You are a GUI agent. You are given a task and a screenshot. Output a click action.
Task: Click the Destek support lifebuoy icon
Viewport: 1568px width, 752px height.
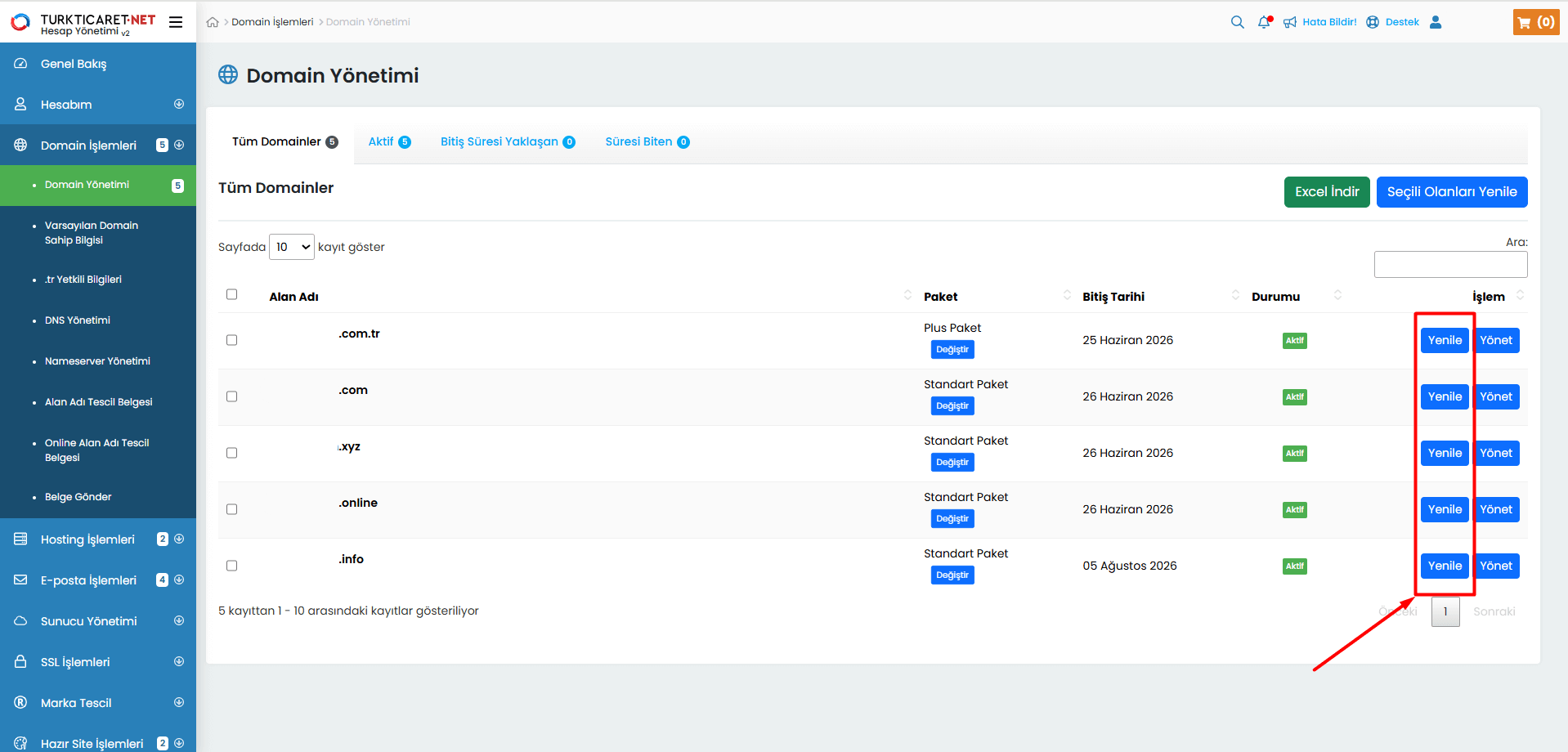click(x=1373, y=22)
